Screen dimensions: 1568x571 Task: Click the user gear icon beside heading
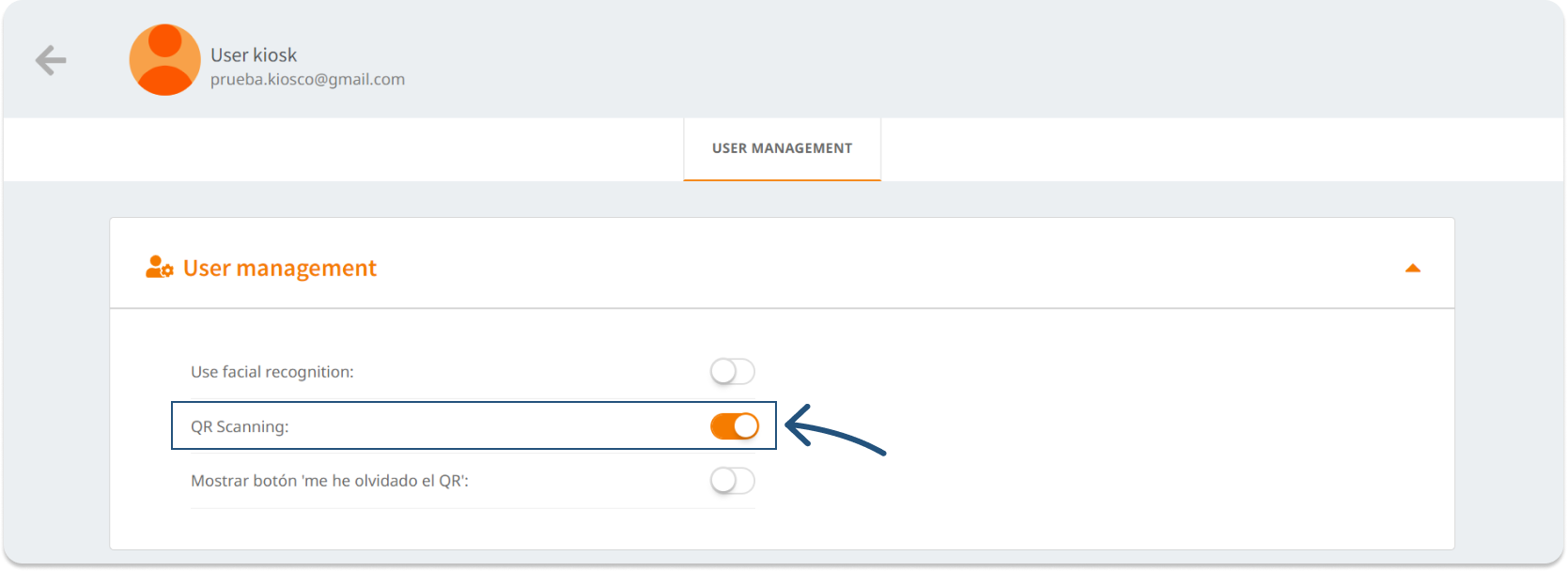coord(159,269)
